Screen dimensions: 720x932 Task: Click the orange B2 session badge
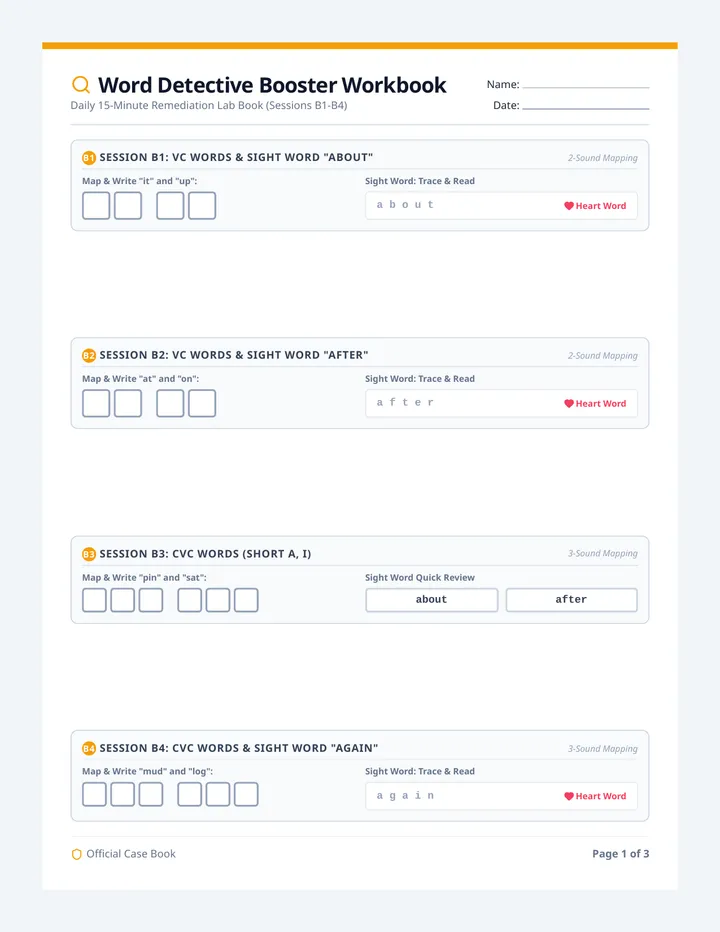pyautogui.click(x=89, y=355)
